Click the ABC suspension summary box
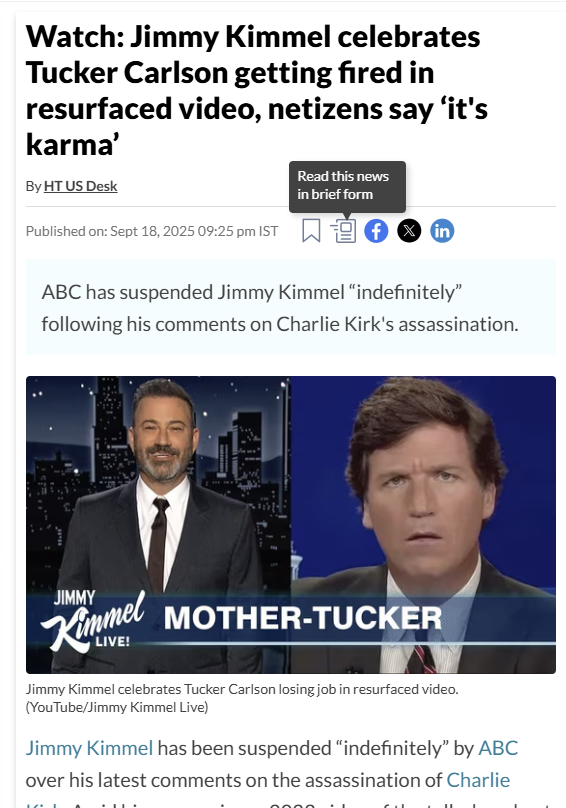 click(291, 307)
